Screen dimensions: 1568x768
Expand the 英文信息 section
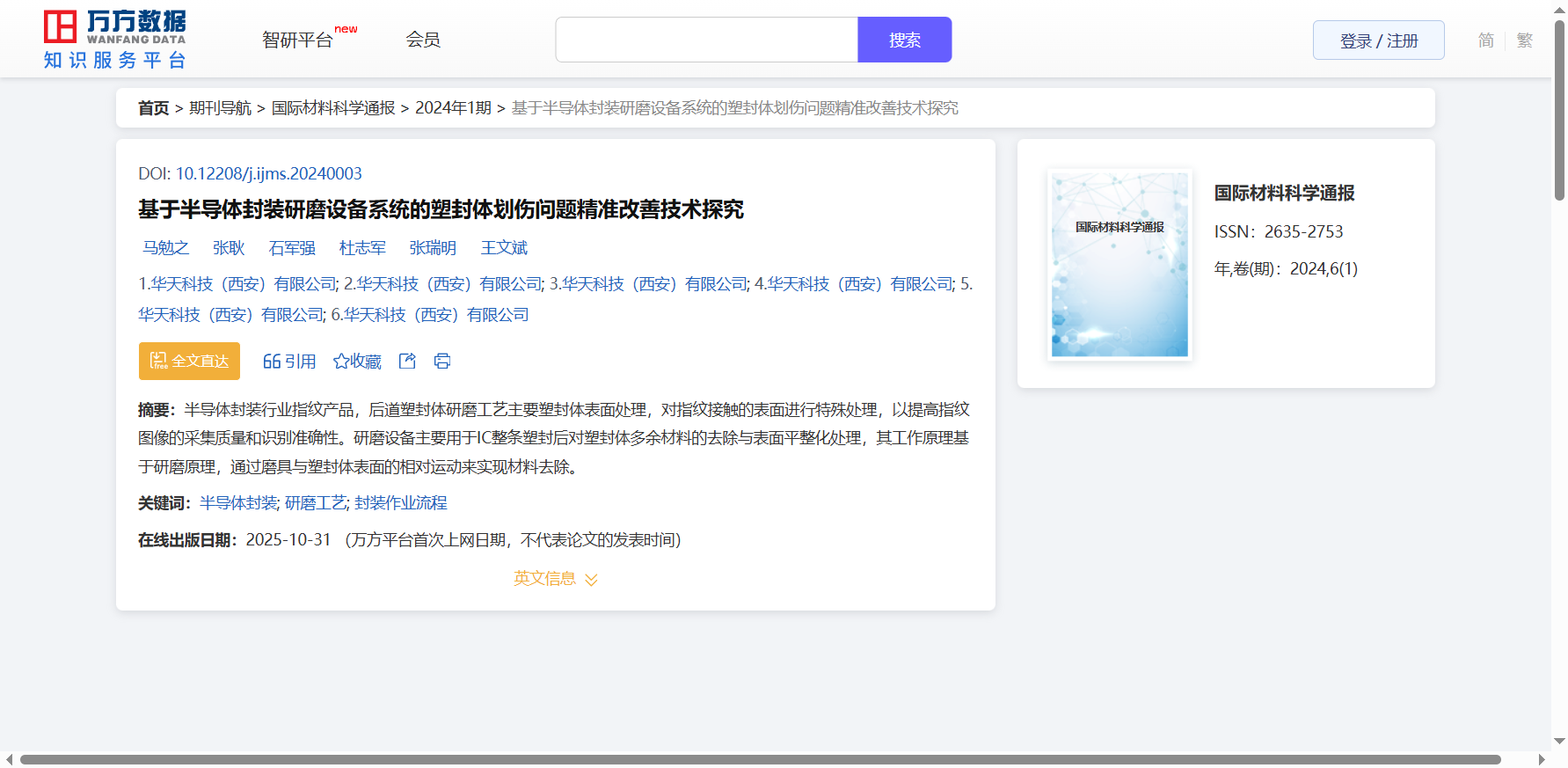(555, 579)
